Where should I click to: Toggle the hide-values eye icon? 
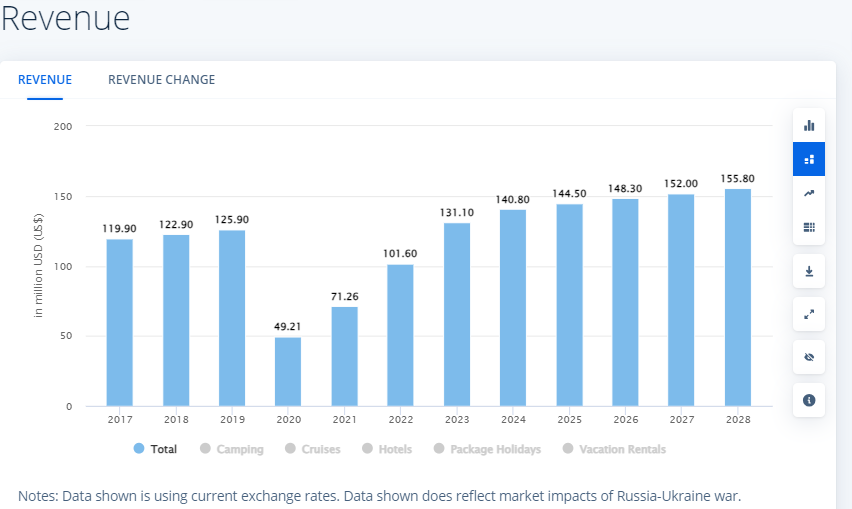[x=809, y=357]
